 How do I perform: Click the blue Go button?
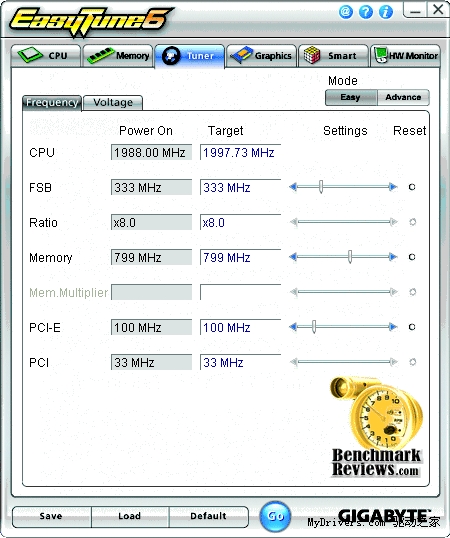click(x=275, y=516)
